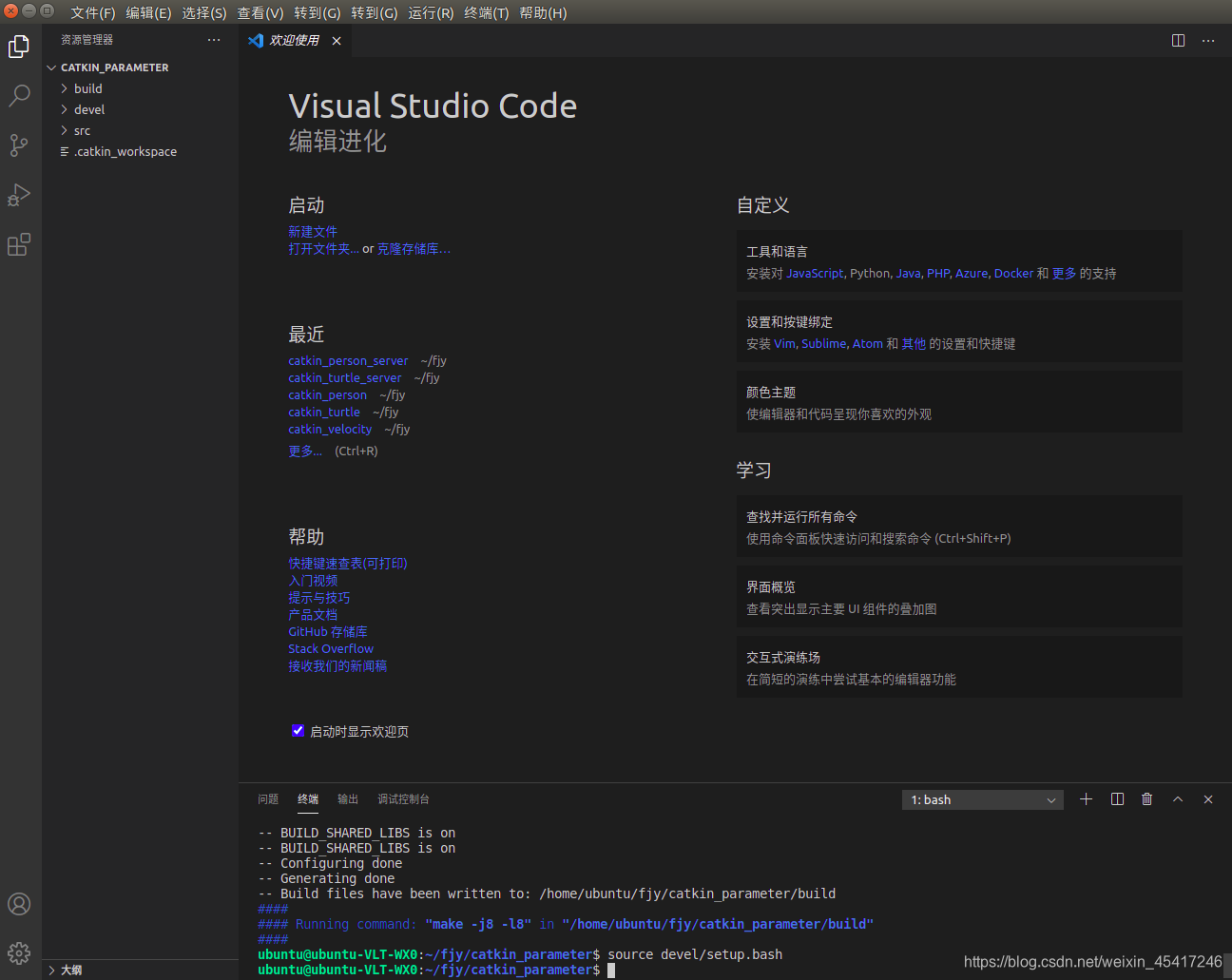Open the 运行(R) menu
The height and width of the screenshot is (980, 1232).
431,12
